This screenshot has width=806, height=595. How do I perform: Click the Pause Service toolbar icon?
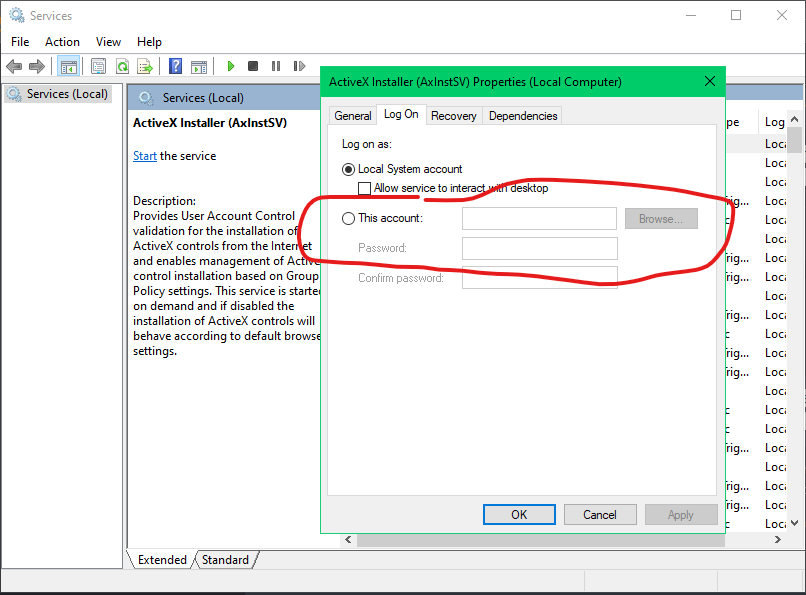tap(276, 67)
